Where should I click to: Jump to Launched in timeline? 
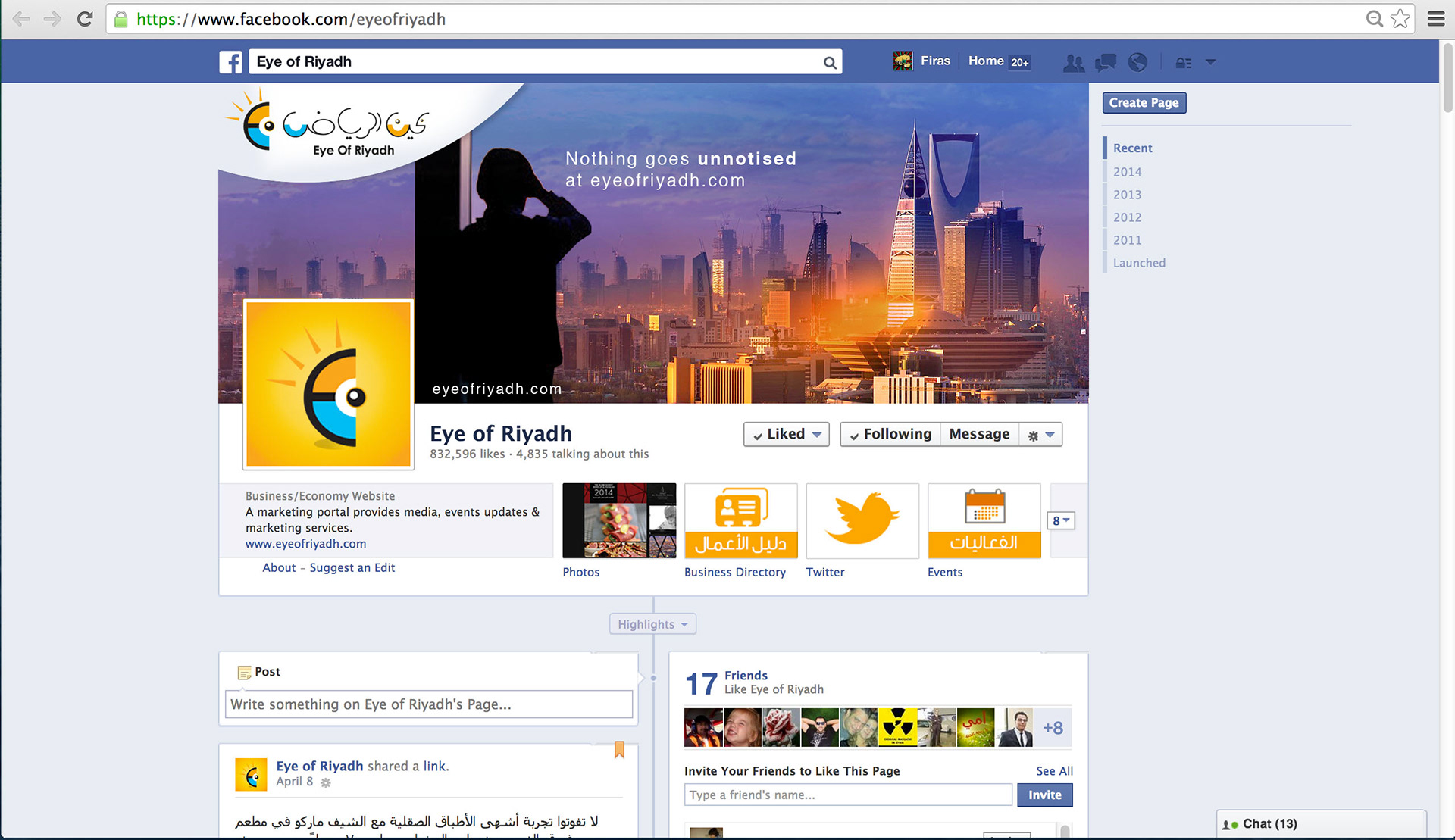click(1139, 263)
